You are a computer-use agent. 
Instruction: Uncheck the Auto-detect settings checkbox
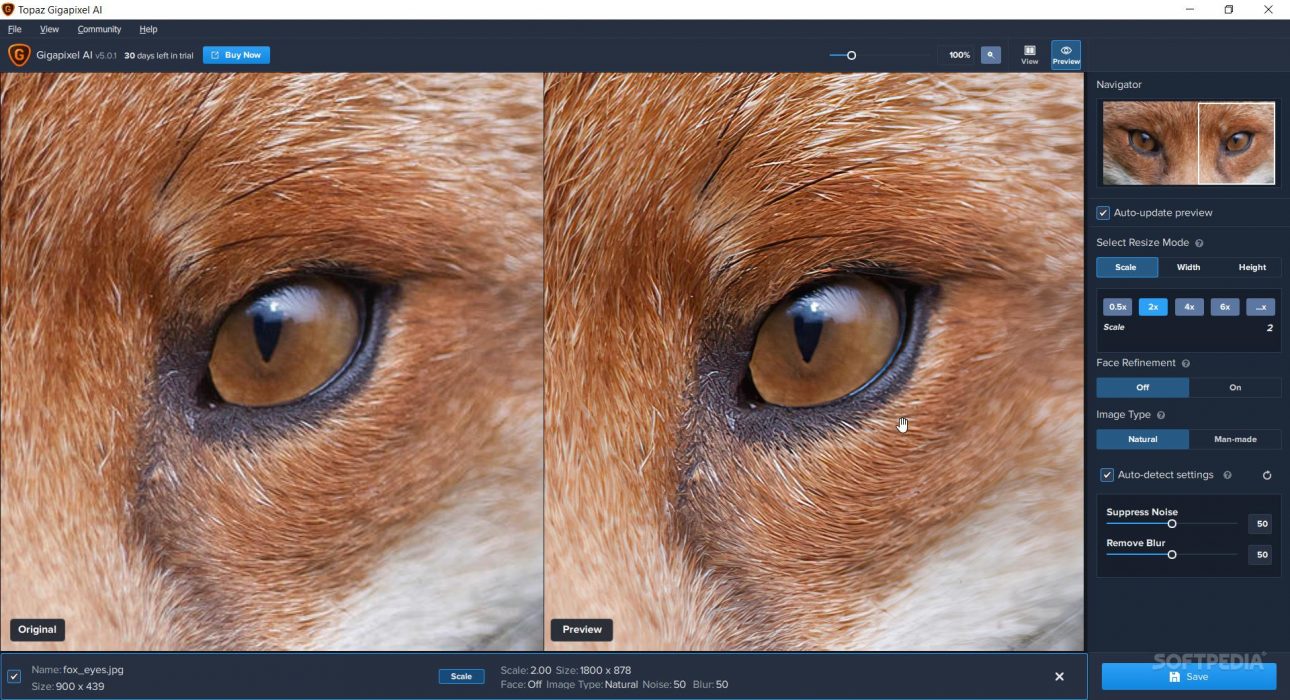click(1106, 475)
